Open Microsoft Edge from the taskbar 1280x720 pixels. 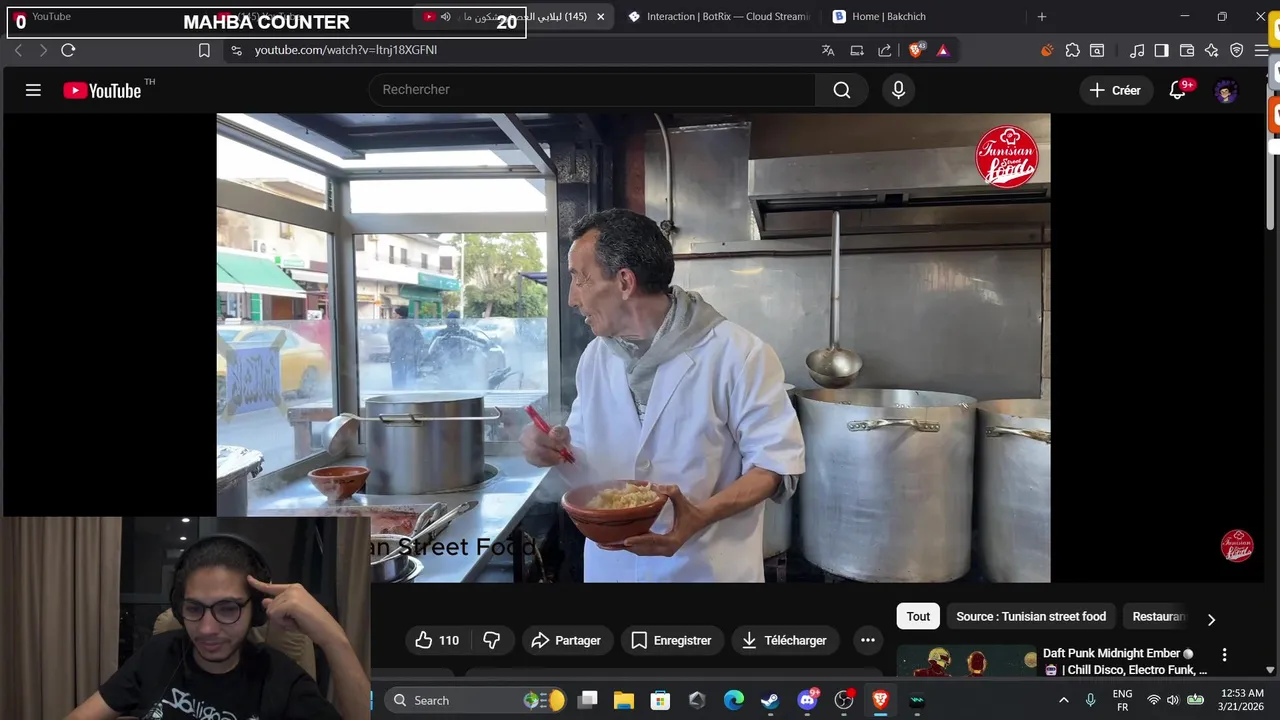(x=734, y=700)
